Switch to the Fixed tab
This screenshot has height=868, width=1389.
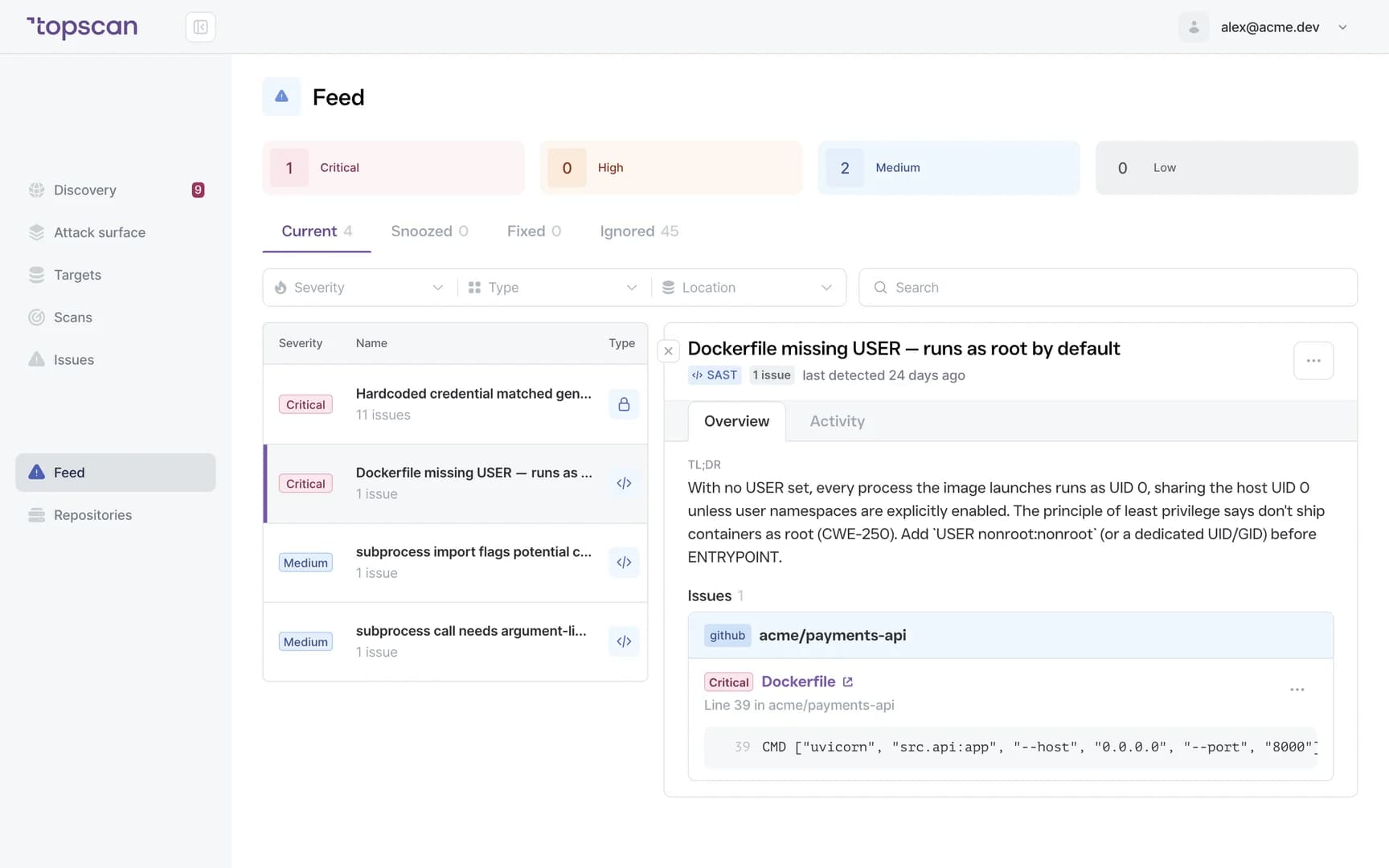[534, 231]
